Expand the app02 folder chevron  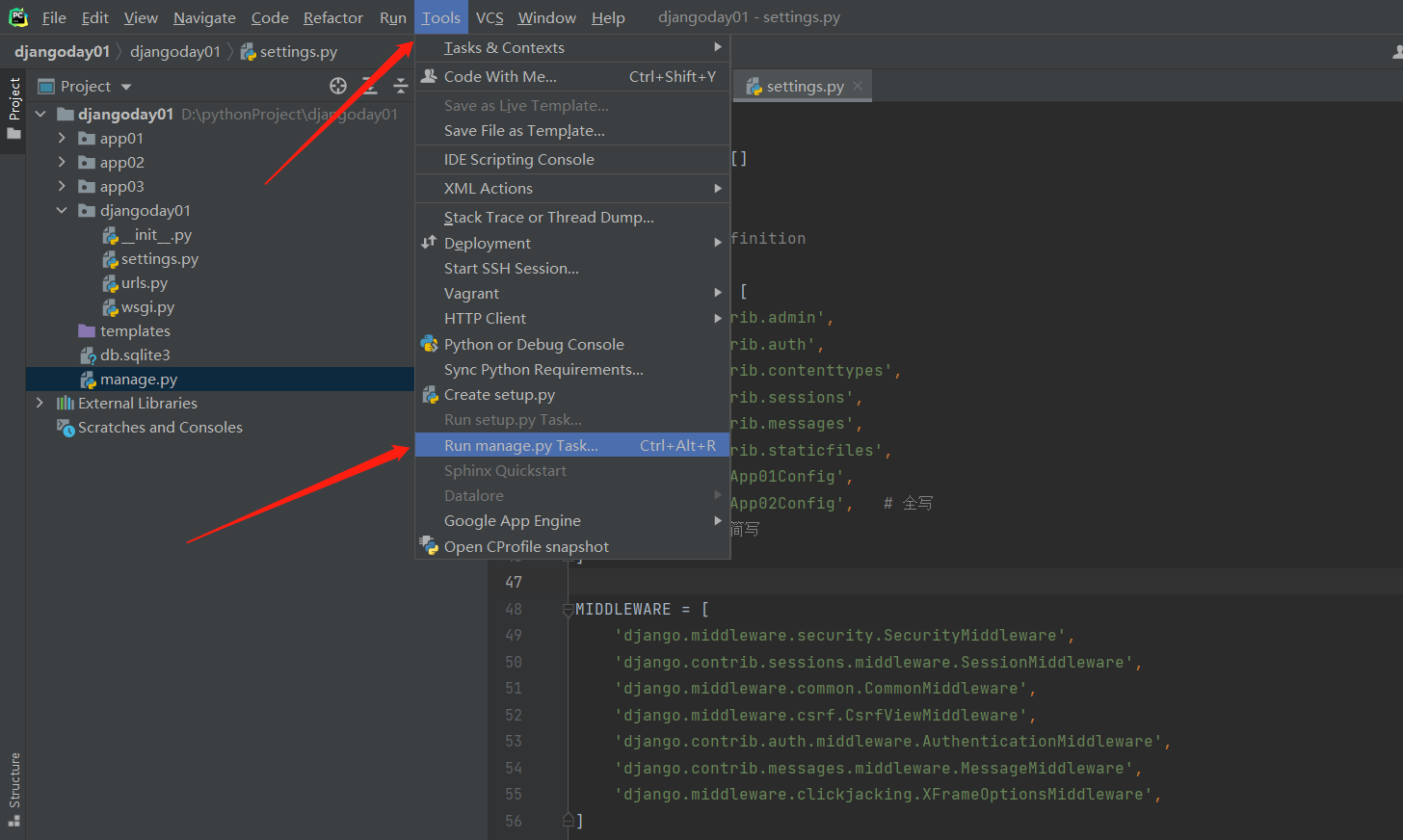pos(62,163)
